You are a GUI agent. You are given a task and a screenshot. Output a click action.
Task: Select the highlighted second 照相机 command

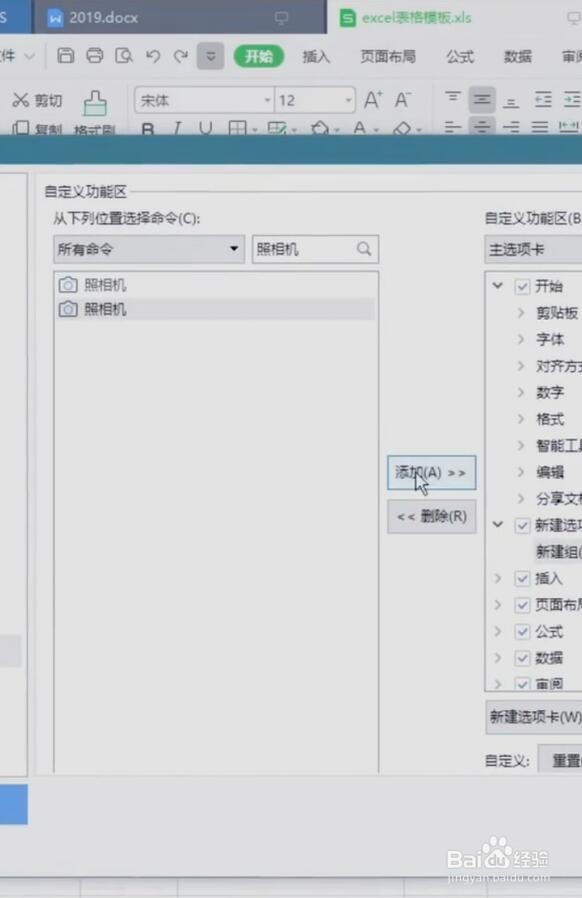(x=216, y=309)
